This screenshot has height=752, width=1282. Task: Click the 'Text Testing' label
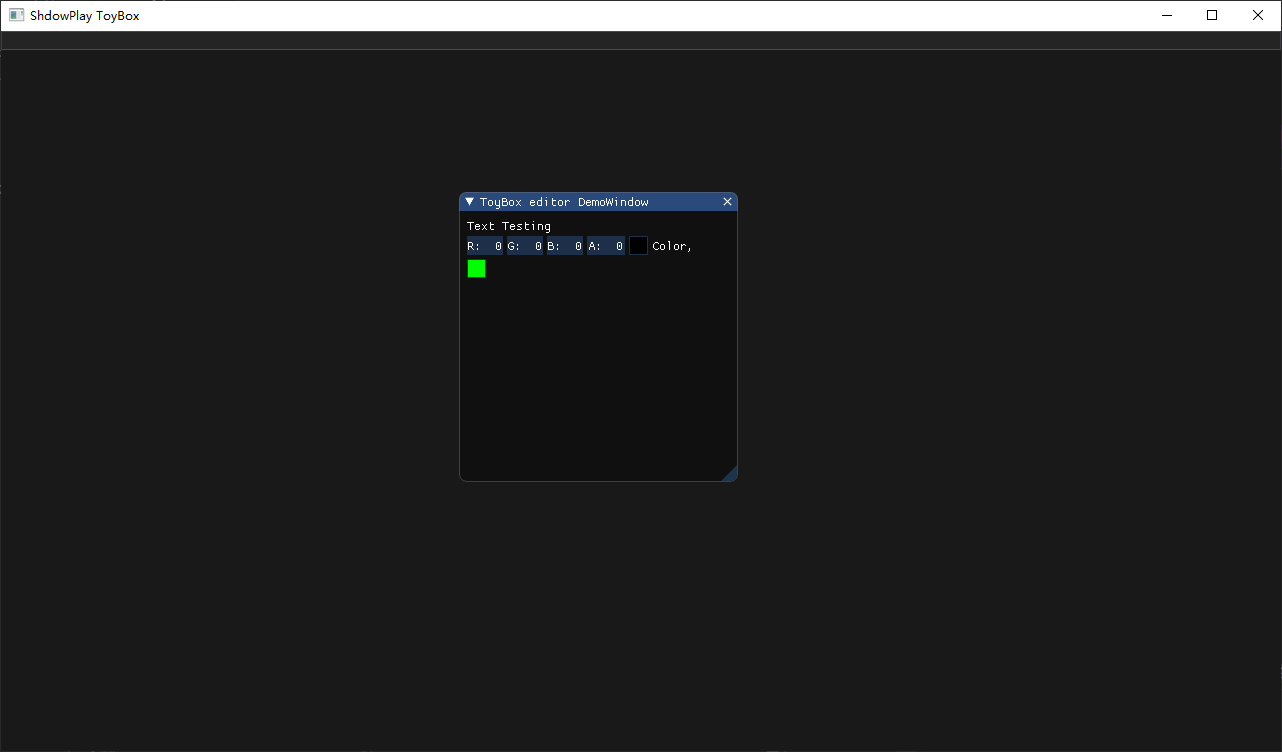tap(509, 226)
